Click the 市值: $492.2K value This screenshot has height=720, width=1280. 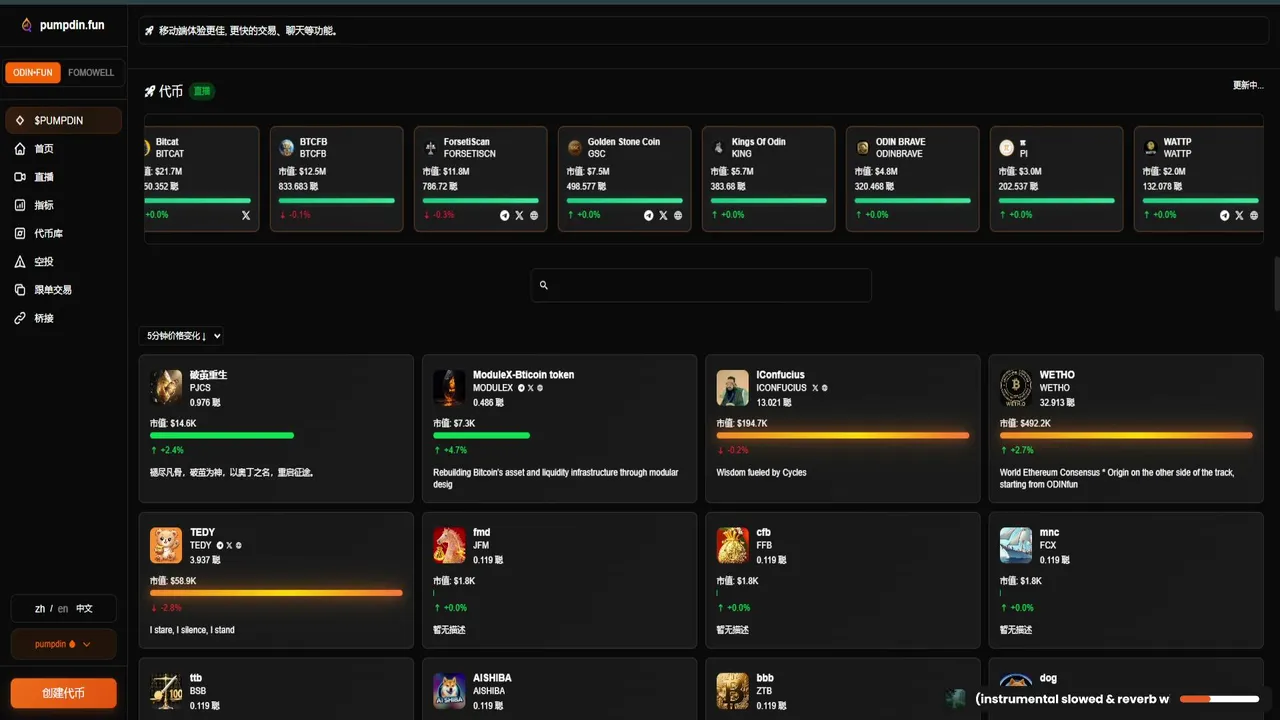pyautogui.click(x=1025, y=423)
